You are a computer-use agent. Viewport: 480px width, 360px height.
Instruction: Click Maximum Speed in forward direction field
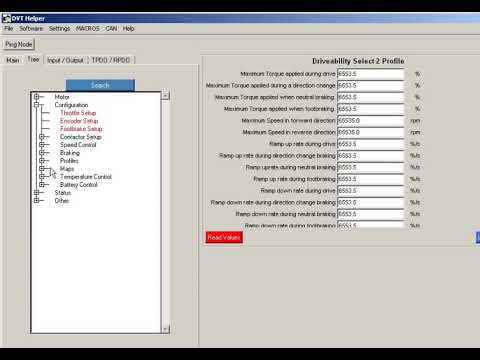pos(371,121)
